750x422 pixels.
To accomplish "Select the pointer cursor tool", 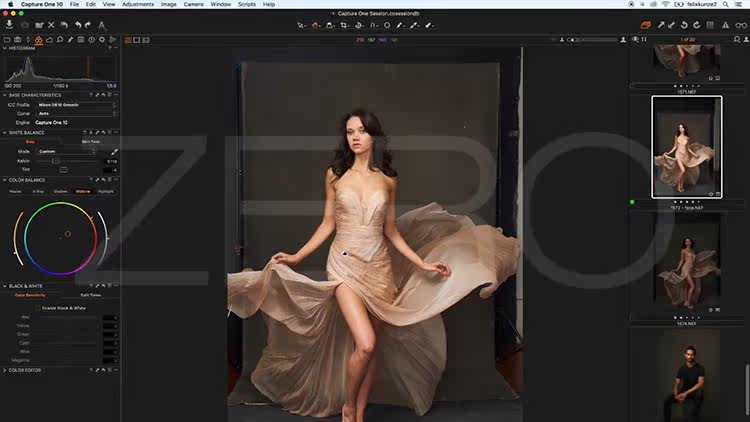I will coord(300,25).
